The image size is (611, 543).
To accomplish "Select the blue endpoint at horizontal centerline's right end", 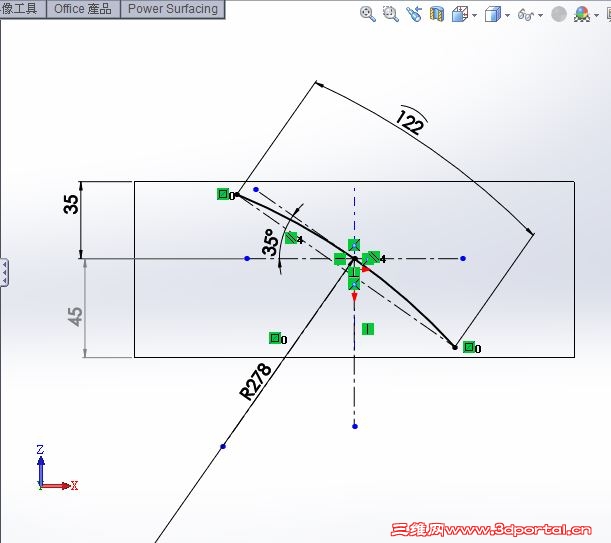I will [463, 258].
